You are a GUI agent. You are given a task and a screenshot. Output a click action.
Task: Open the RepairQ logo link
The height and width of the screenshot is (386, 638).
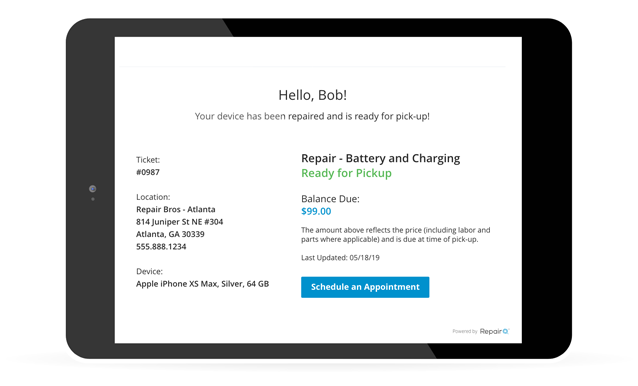494,331
